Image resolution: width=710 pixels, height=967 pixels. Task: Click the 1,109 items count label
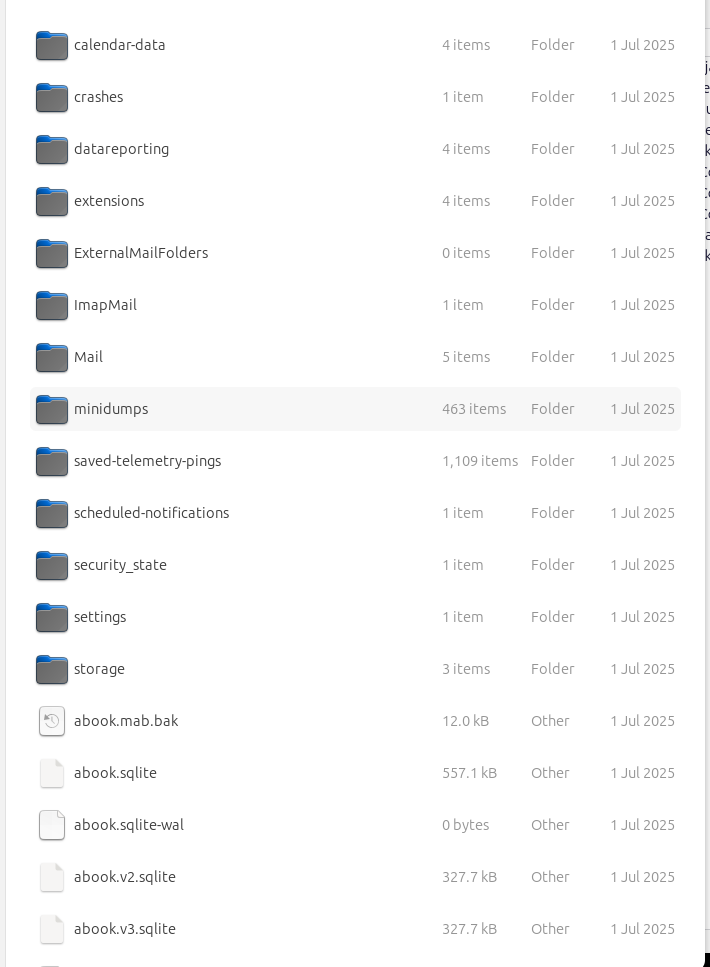pyautogui.click(x=480, y=461)
